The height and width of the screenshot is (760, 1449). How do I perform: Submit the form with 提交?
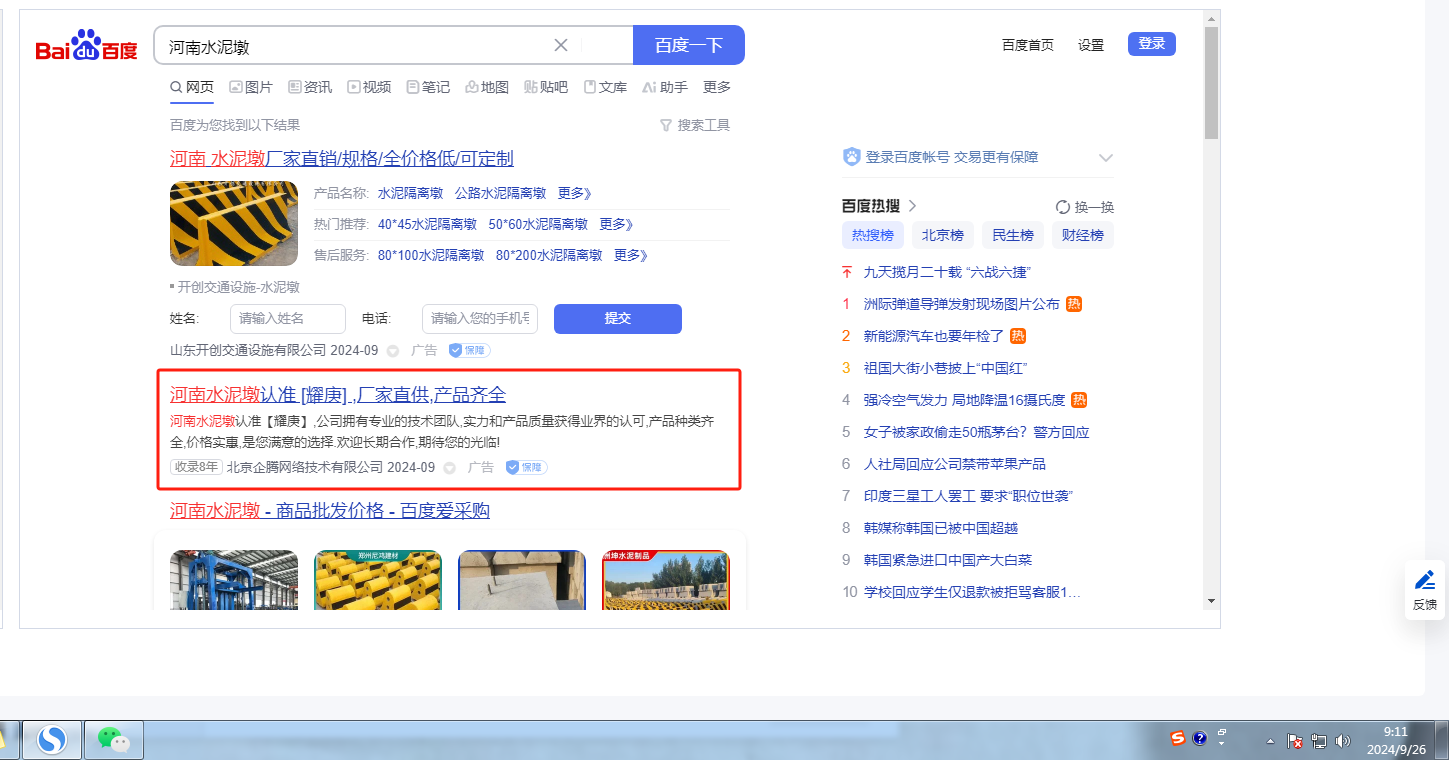[618, 319]
